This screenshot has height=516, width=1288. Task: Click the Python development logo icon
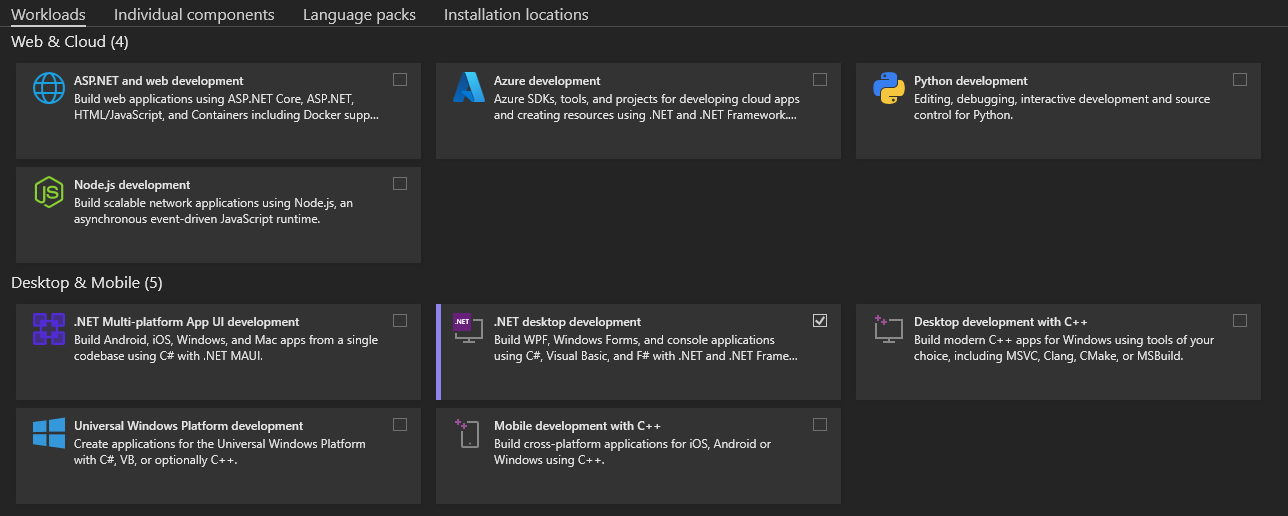pyautogui.click(x=889, y=88)
